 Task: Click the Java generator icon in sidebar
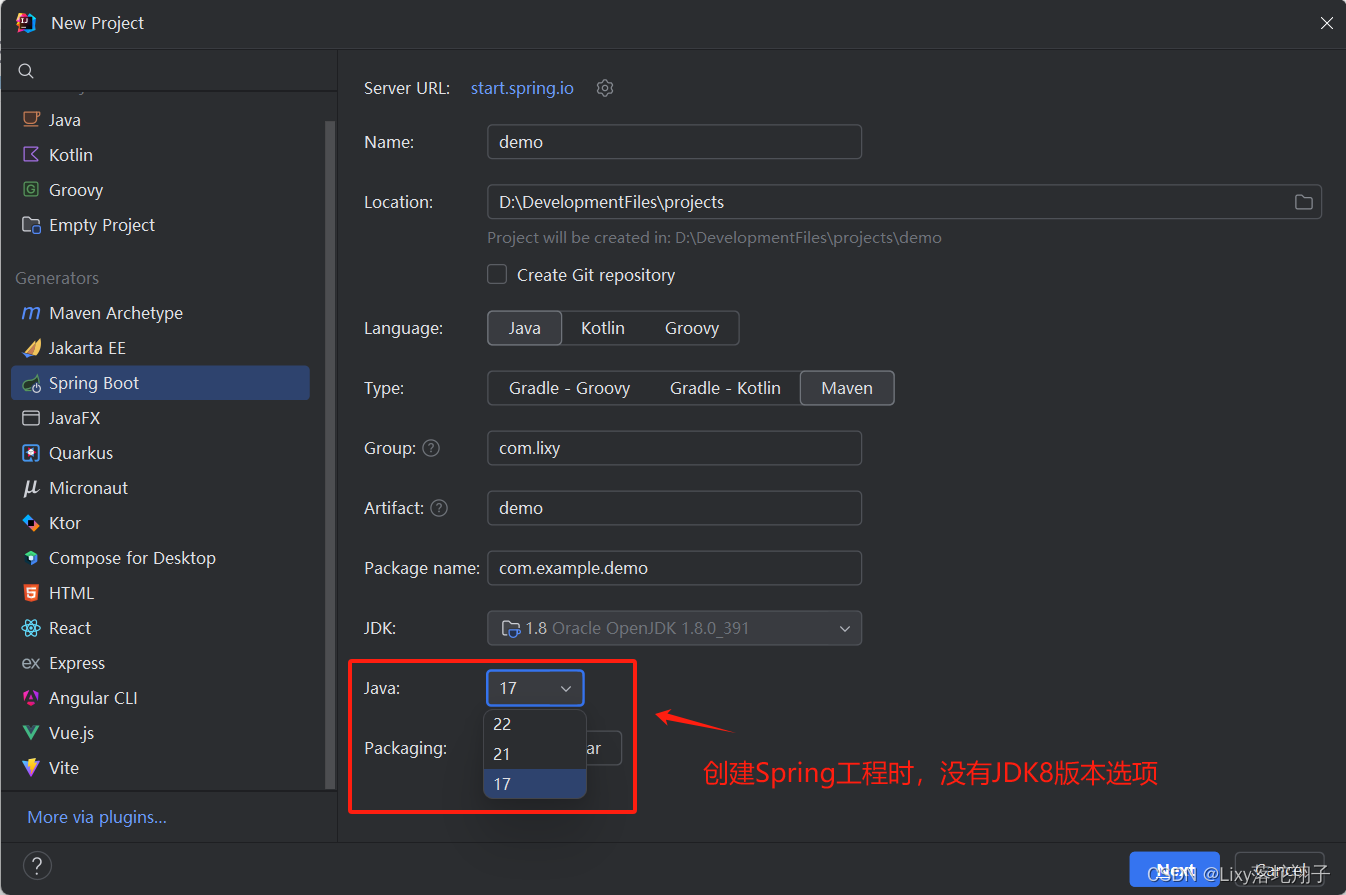[31, 120]
